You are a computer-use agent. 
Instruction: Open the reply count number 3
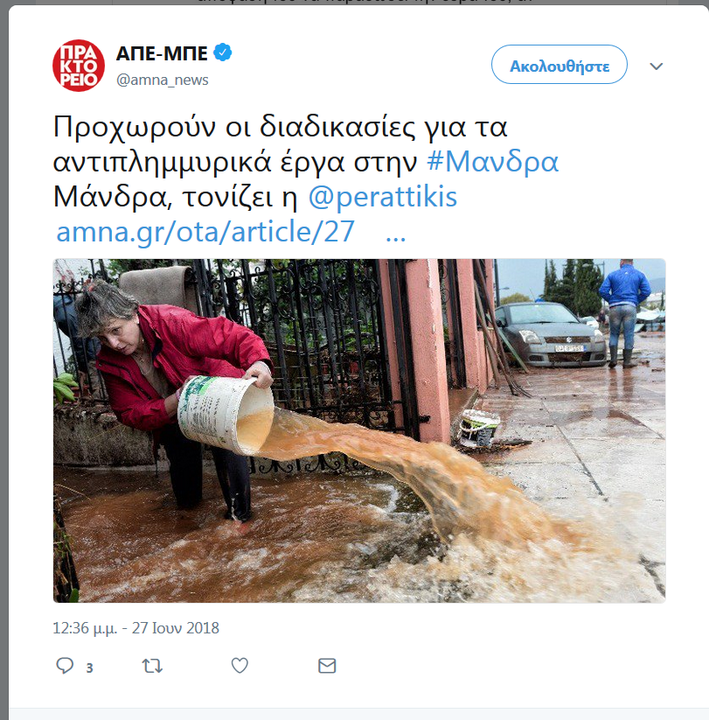point(90,667)
